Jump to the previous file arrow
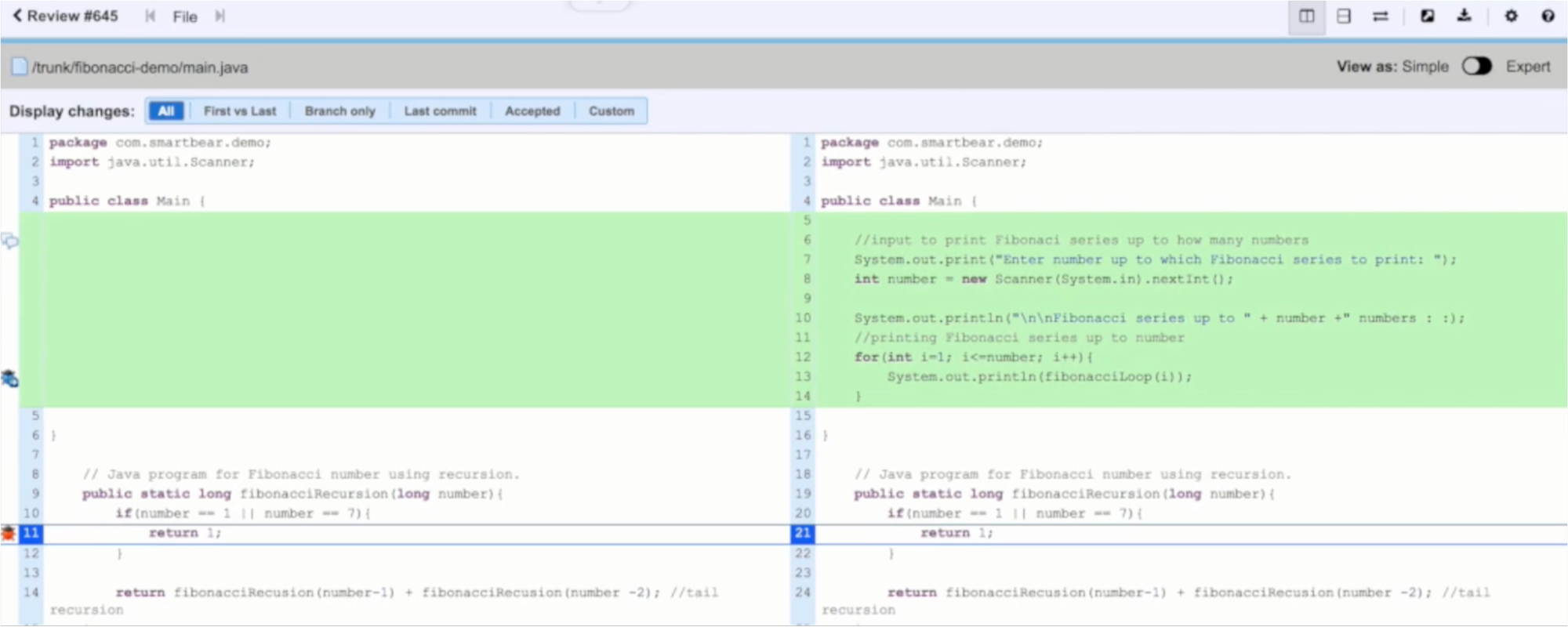The image size is (1568, 627). (x=151, y=16)
